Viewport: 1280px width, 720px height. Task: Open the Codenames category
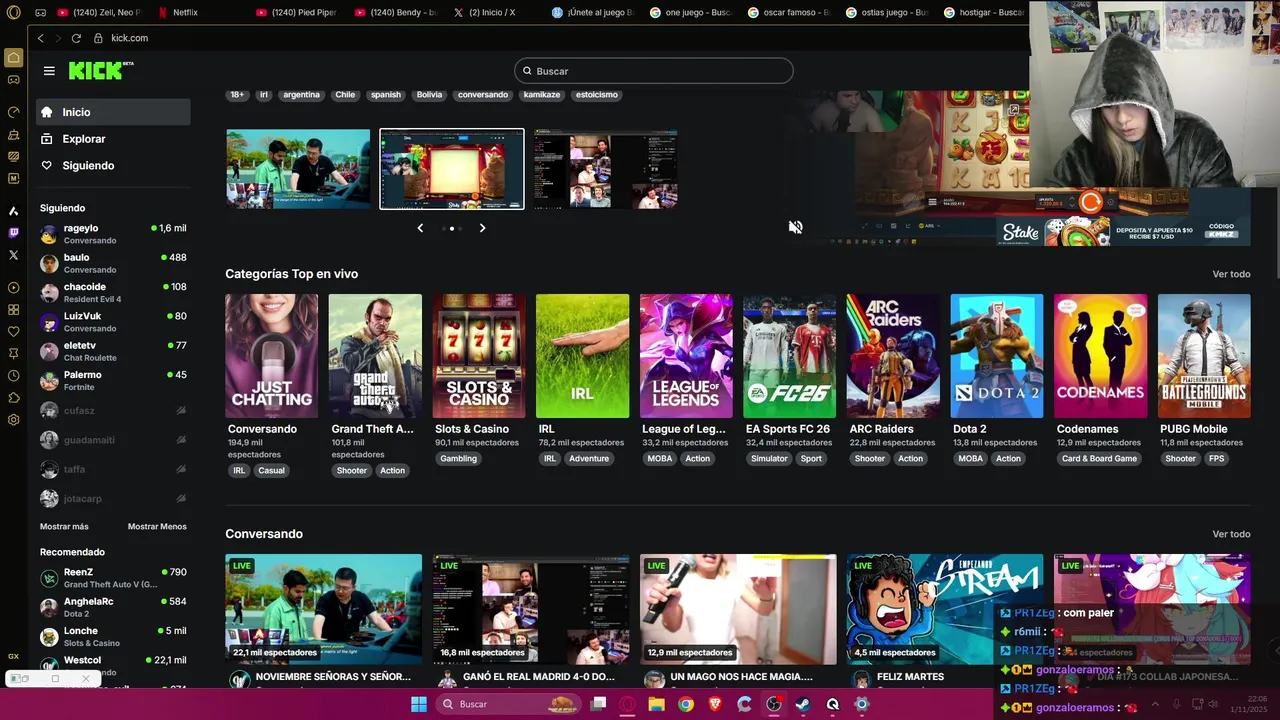click(x=1100, y=356)
